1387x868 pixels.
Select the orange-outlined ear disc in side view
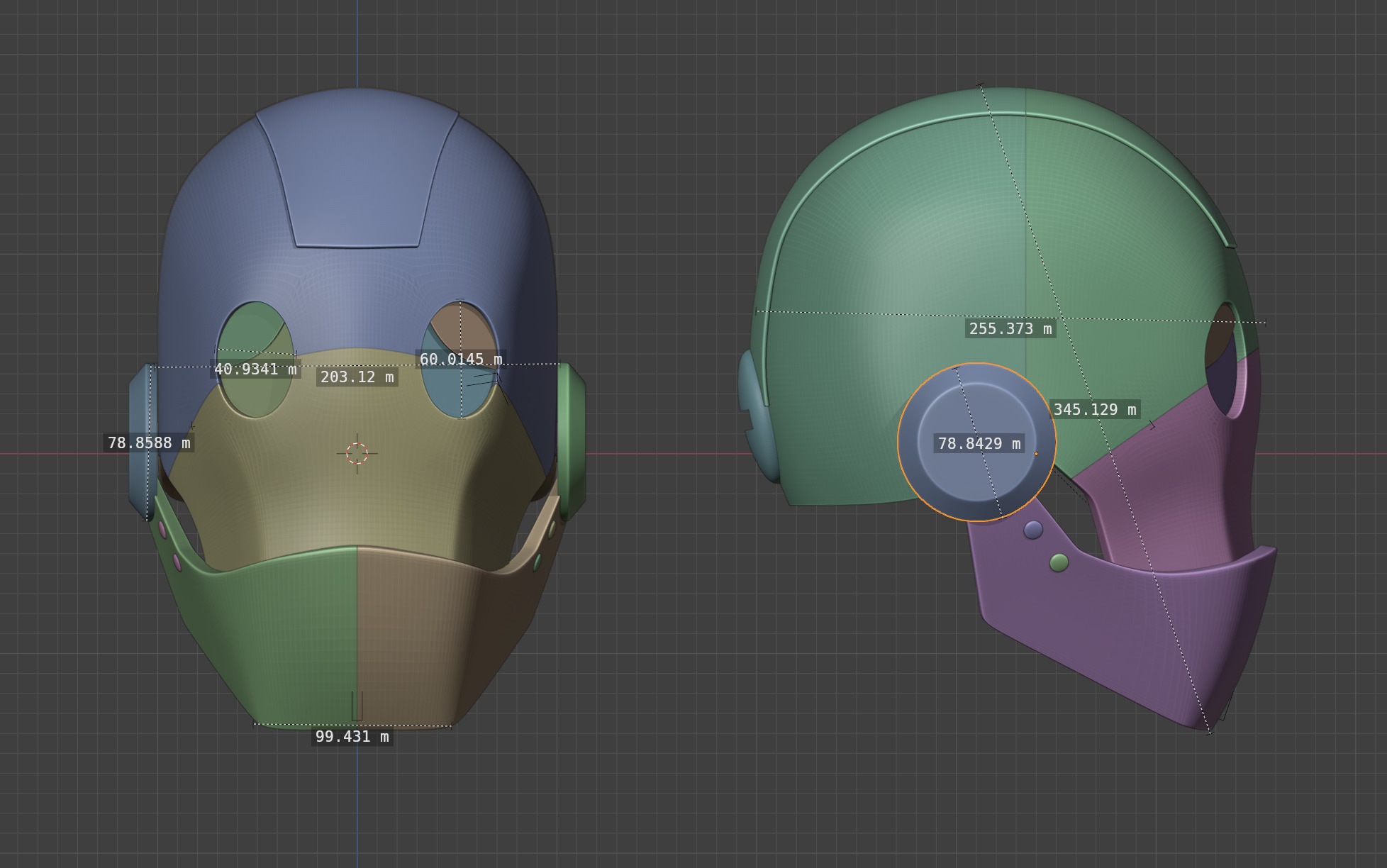pyautogui.click(x=977, y=443)
